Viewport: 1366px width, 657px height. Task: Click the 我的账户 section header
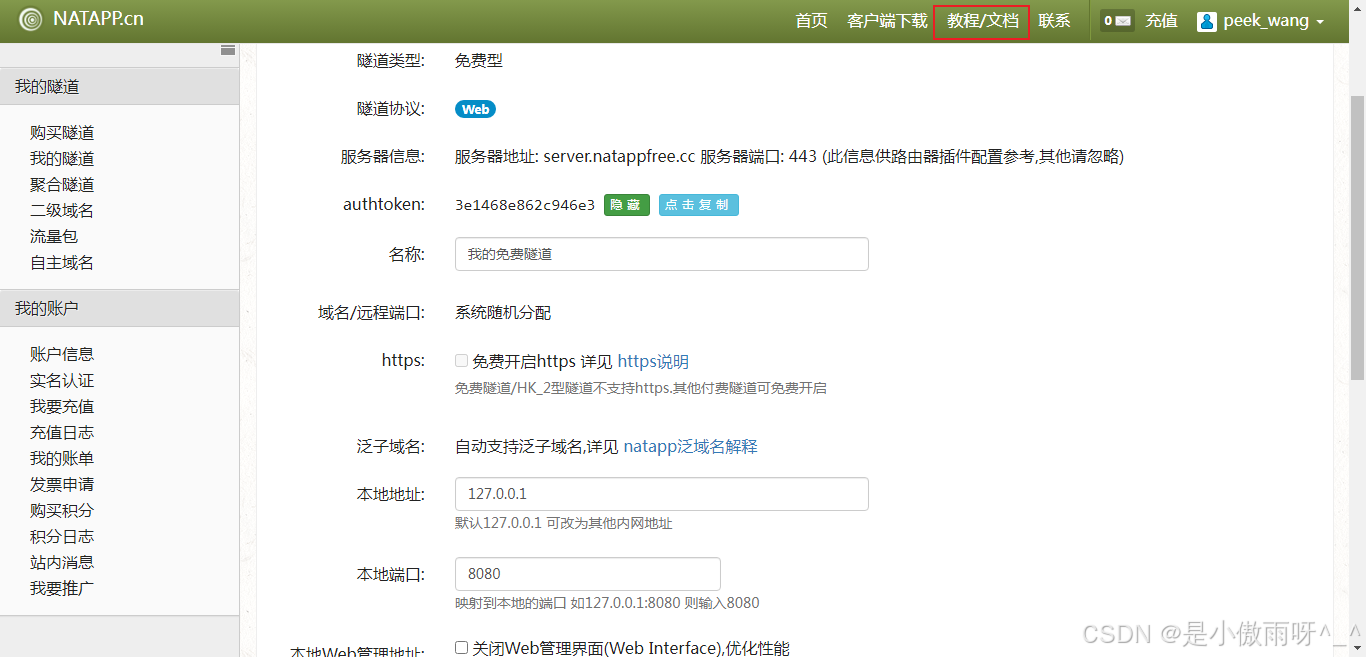point(119,309)
